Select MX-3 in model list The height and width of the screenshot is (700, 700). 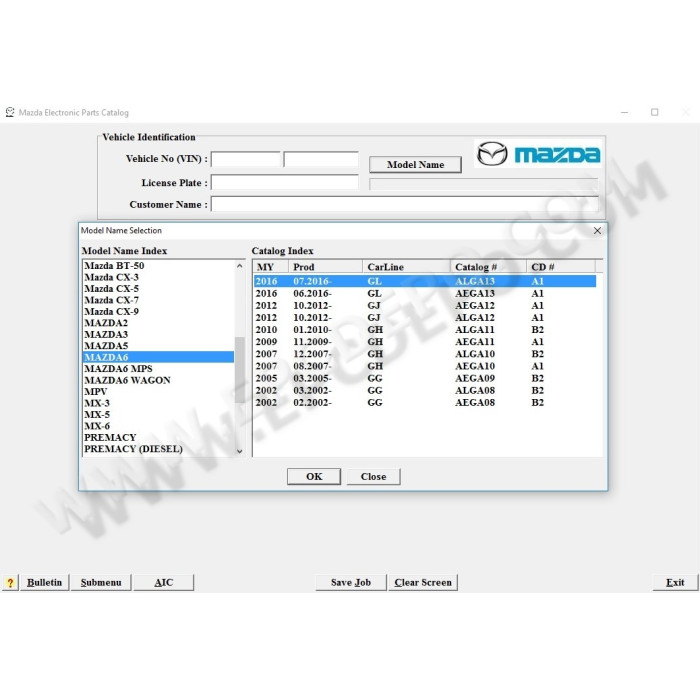(158, 403)
